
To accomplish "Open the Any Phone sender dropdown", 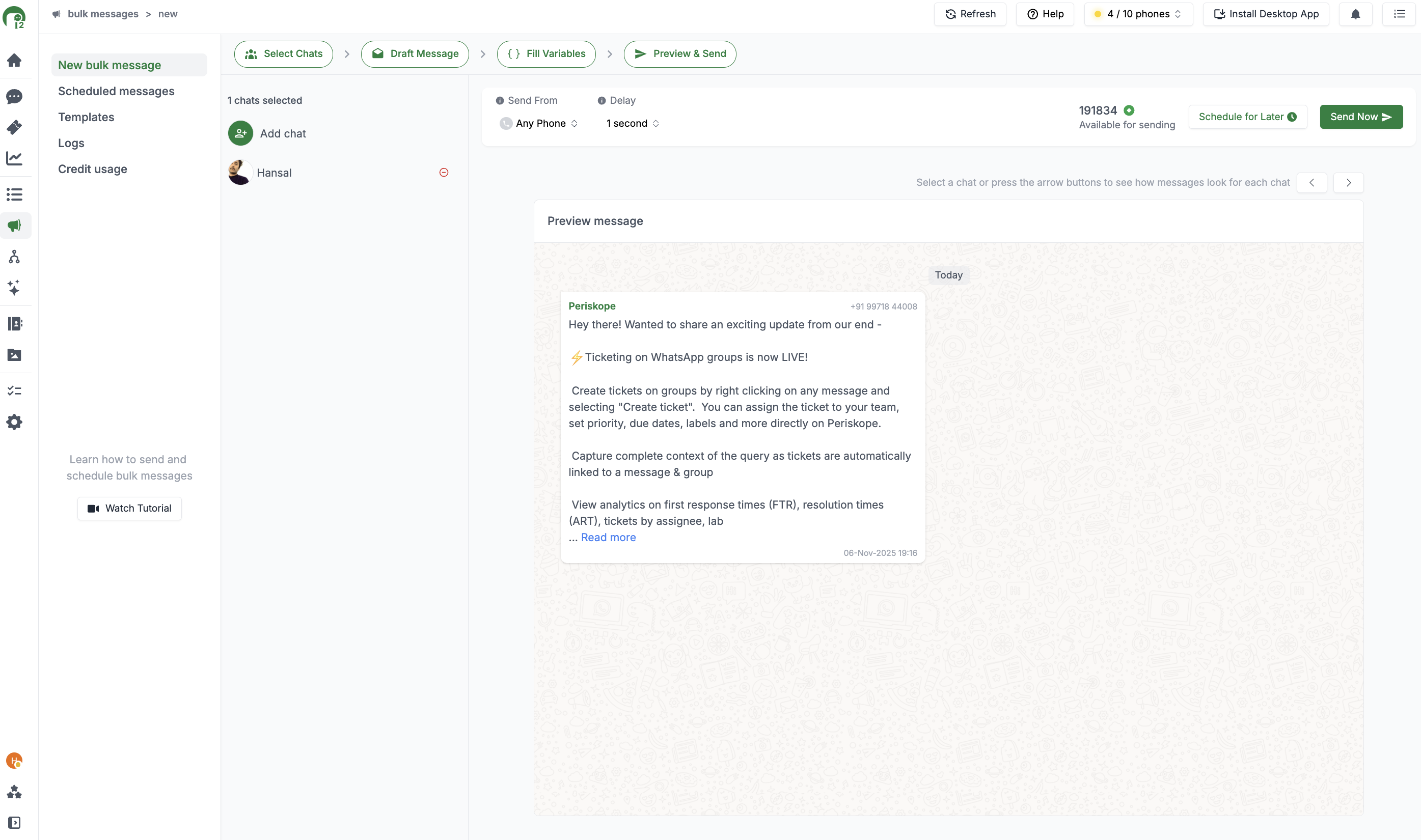I will [539, 123].
